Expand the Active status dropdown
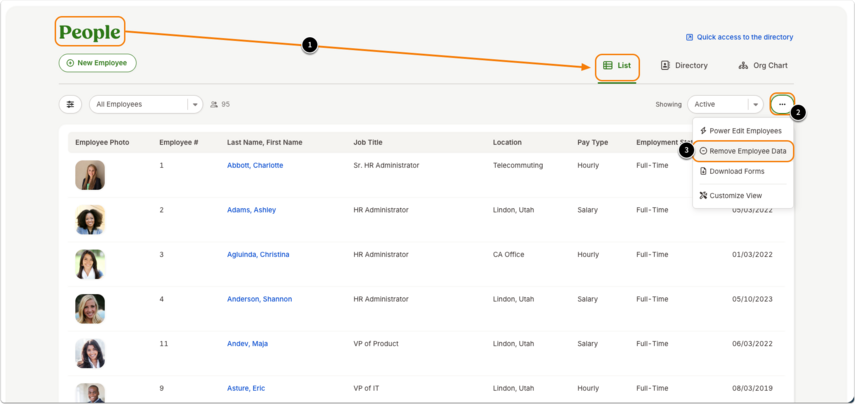The height and width of the screenshot is (404, 855). click(725, 104)
